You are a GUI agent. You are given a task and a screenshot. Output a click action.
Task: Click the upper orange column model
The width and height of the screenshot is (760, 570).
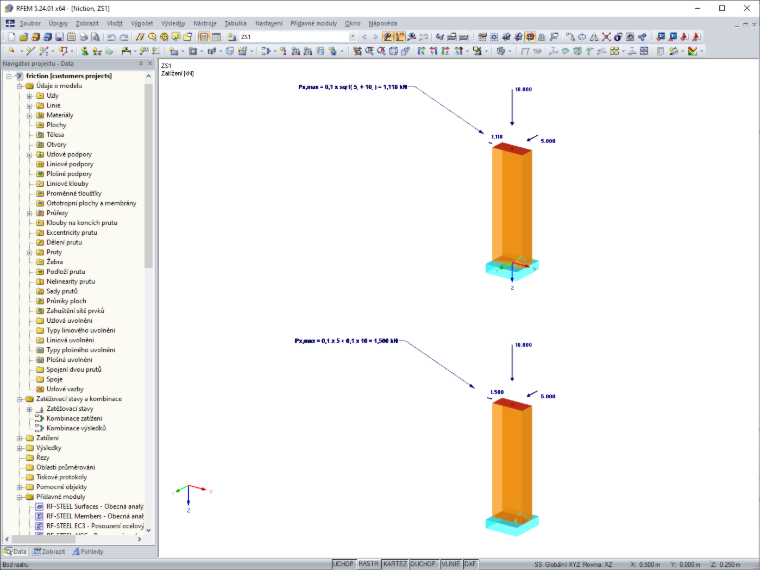pyautogui.click(x=512, y=204)
